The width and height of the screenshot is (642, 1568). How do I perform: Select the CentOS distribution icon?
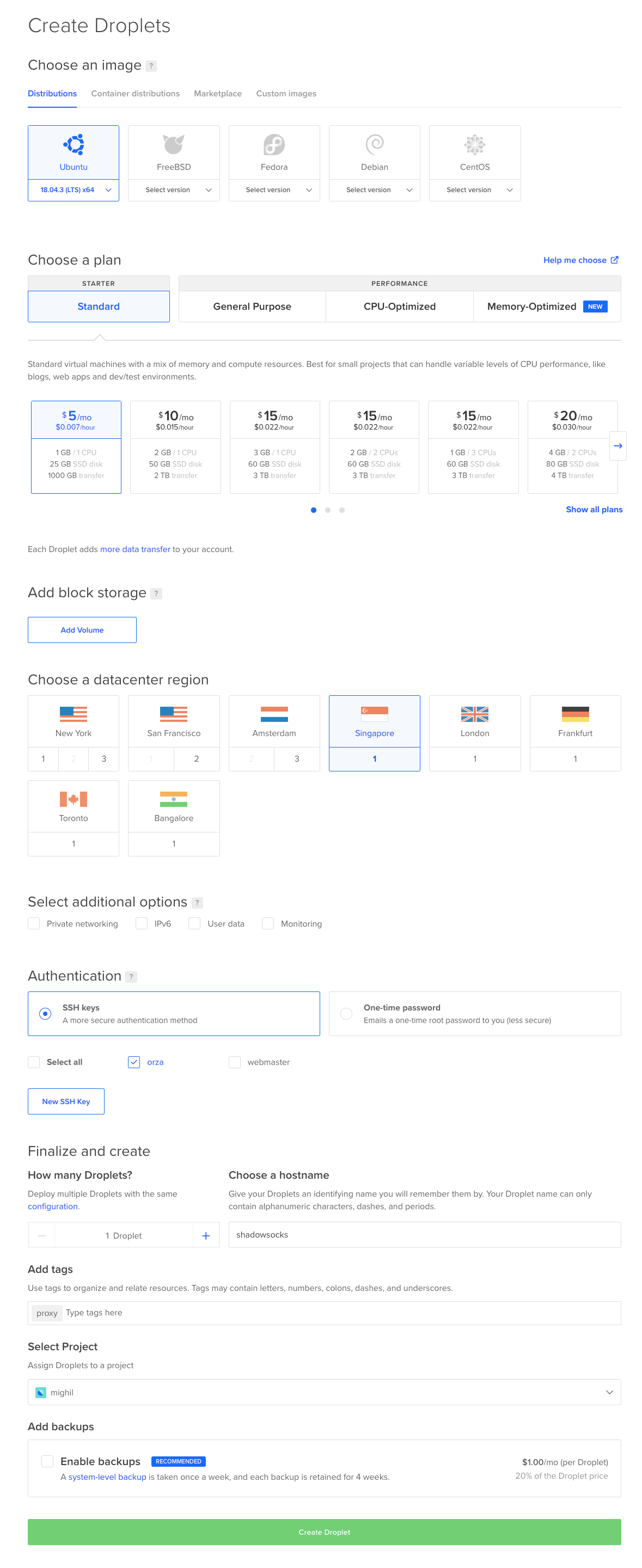coord(475,144)
